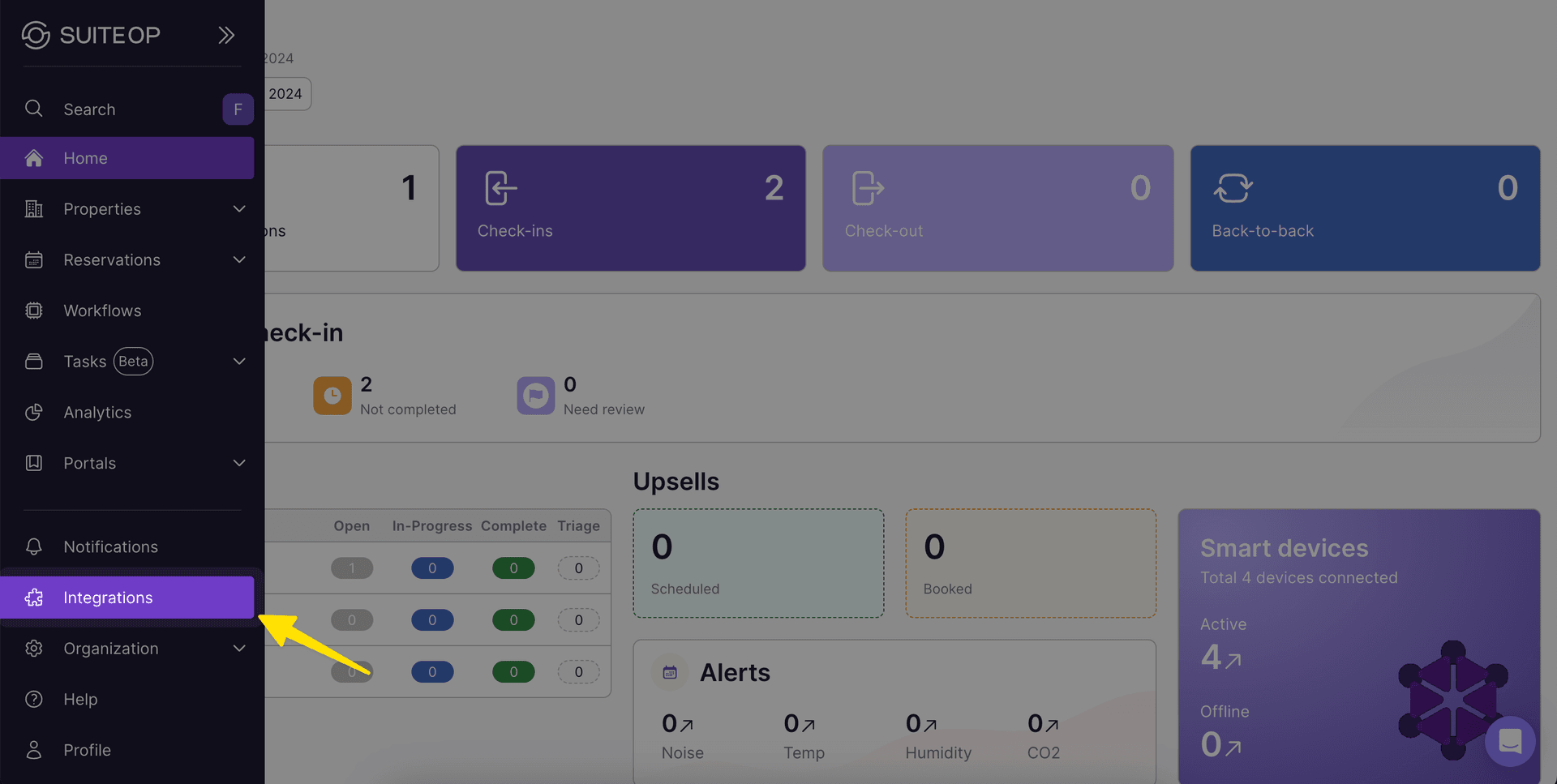
Task: Open Workflows using its sidebar icon
Action: click(33, 311)
